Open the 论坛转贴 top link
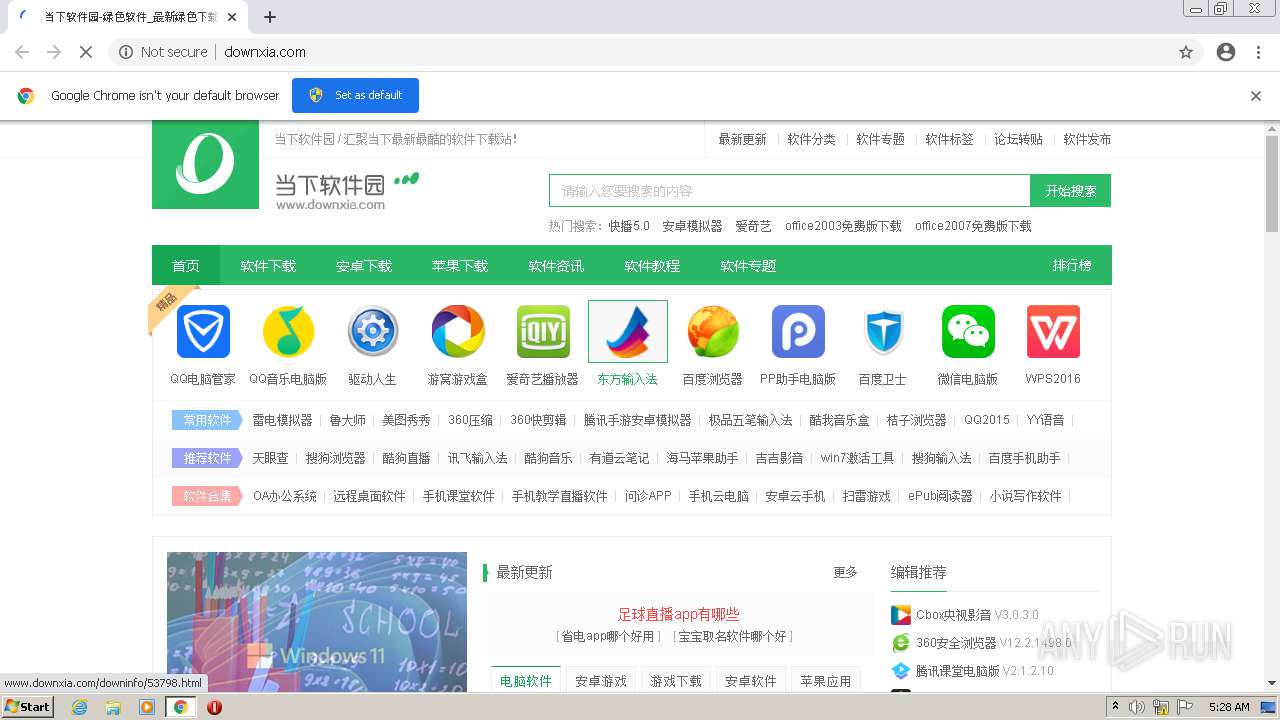1280x720 pixels. 1018,140
